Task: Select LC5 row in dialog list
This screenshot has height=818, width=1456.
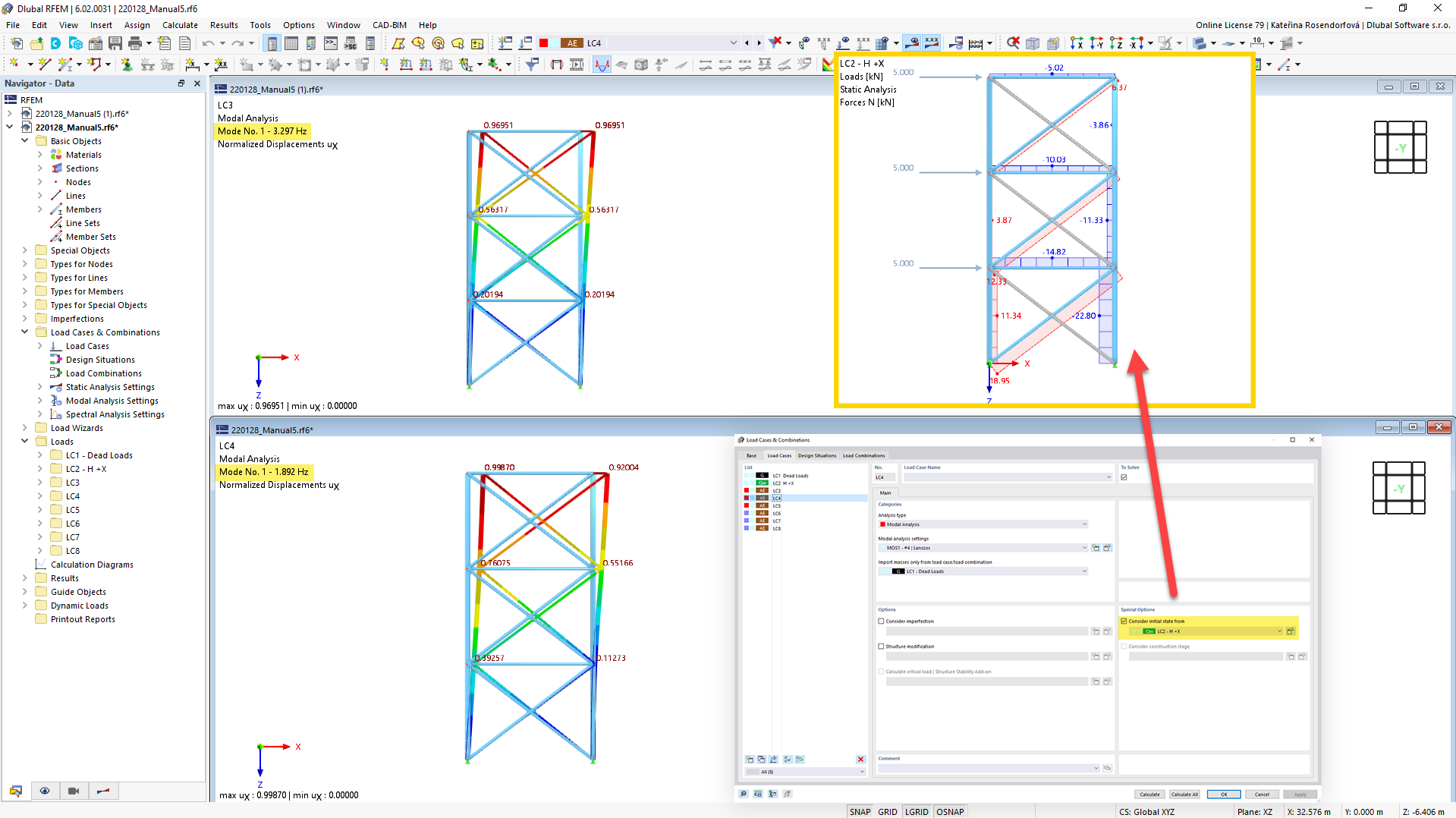Action: [x=805, y=506]
